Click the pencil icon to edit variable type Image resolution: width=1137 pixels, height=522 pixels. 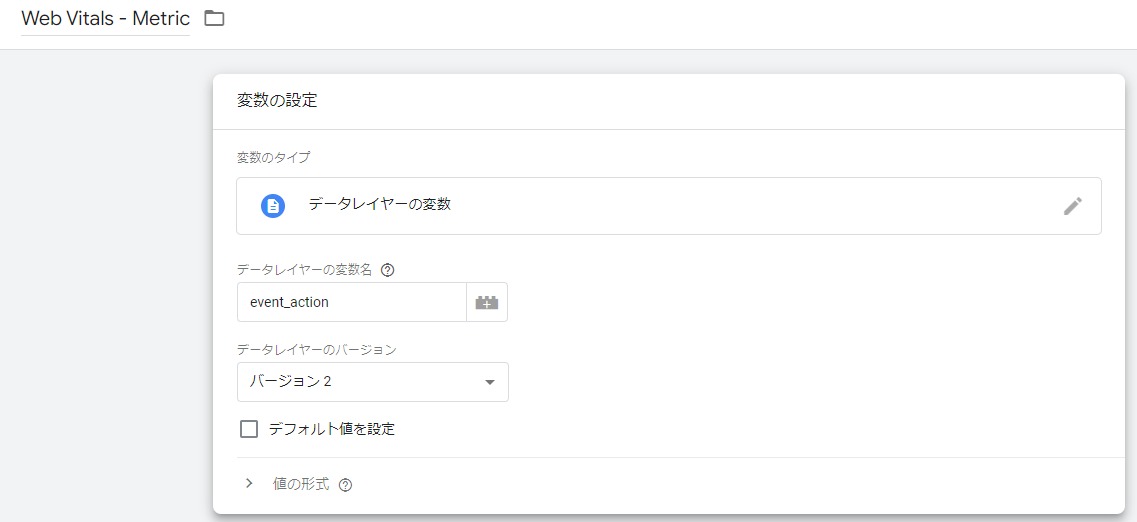pyautogui.click(x=1072, y=206)
